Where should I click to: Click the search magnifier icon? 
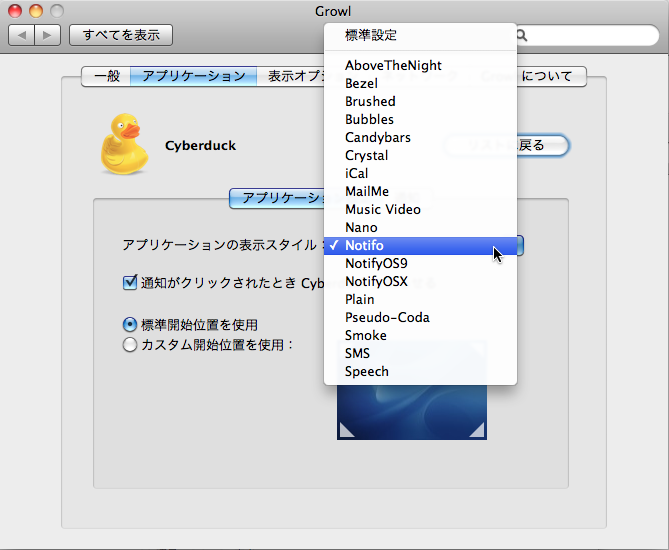[522, 35]
